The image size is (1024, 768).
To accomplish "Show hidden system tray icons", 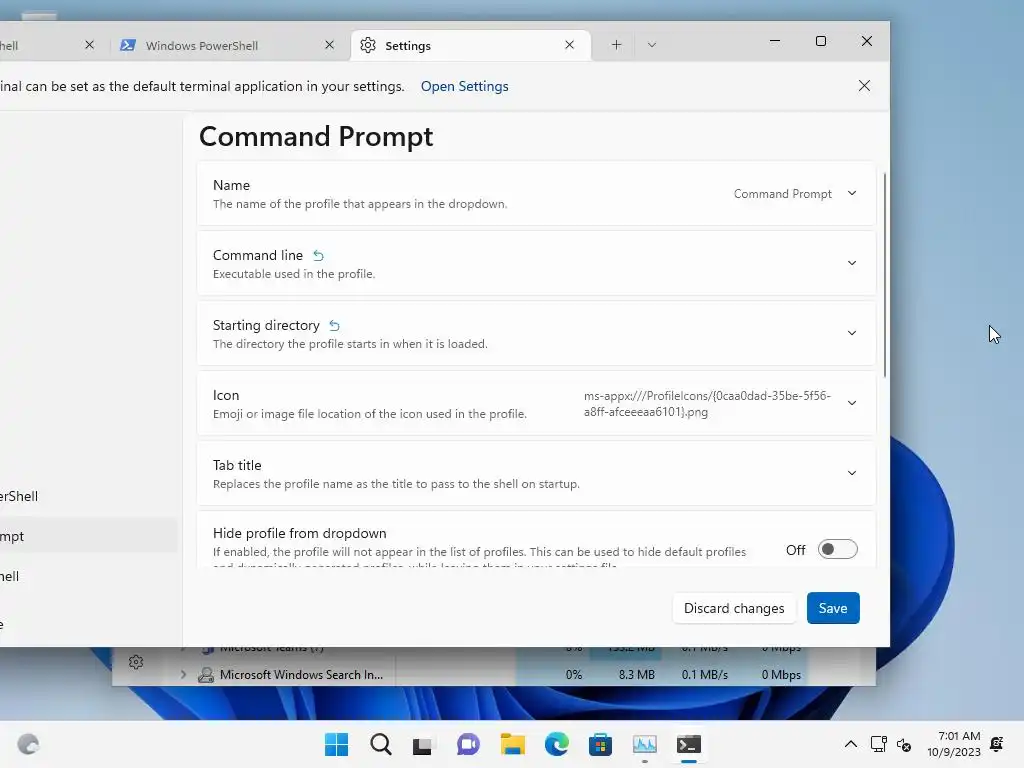I will click(x=850, y=744).
